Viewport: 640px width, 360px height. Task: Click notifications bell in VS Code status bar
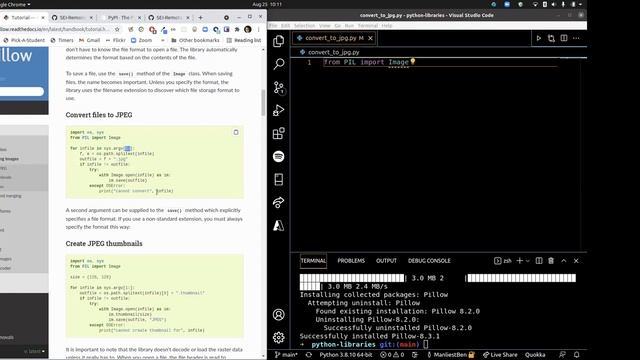(576, 355)
